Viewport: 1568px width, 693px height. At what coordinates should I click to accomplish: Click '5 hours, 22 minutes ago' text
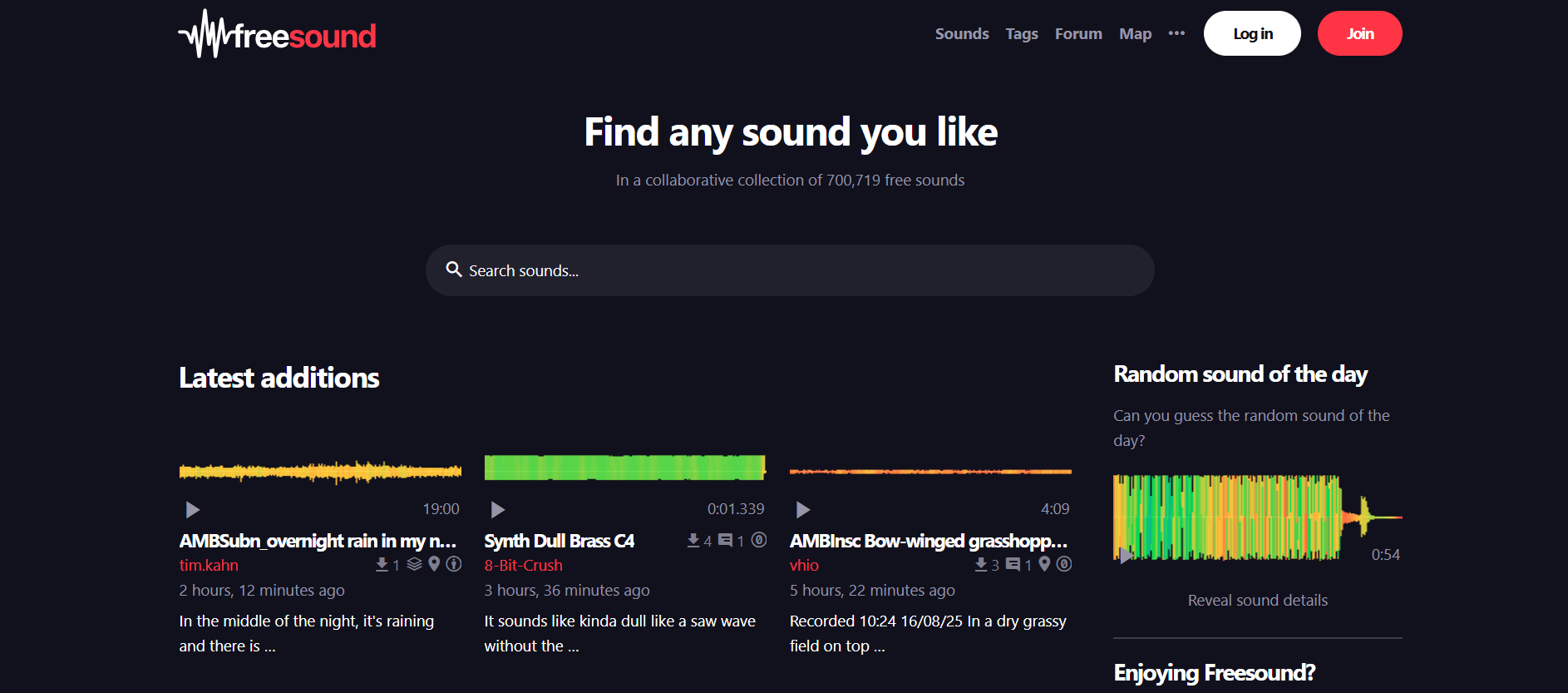[872, 590]
